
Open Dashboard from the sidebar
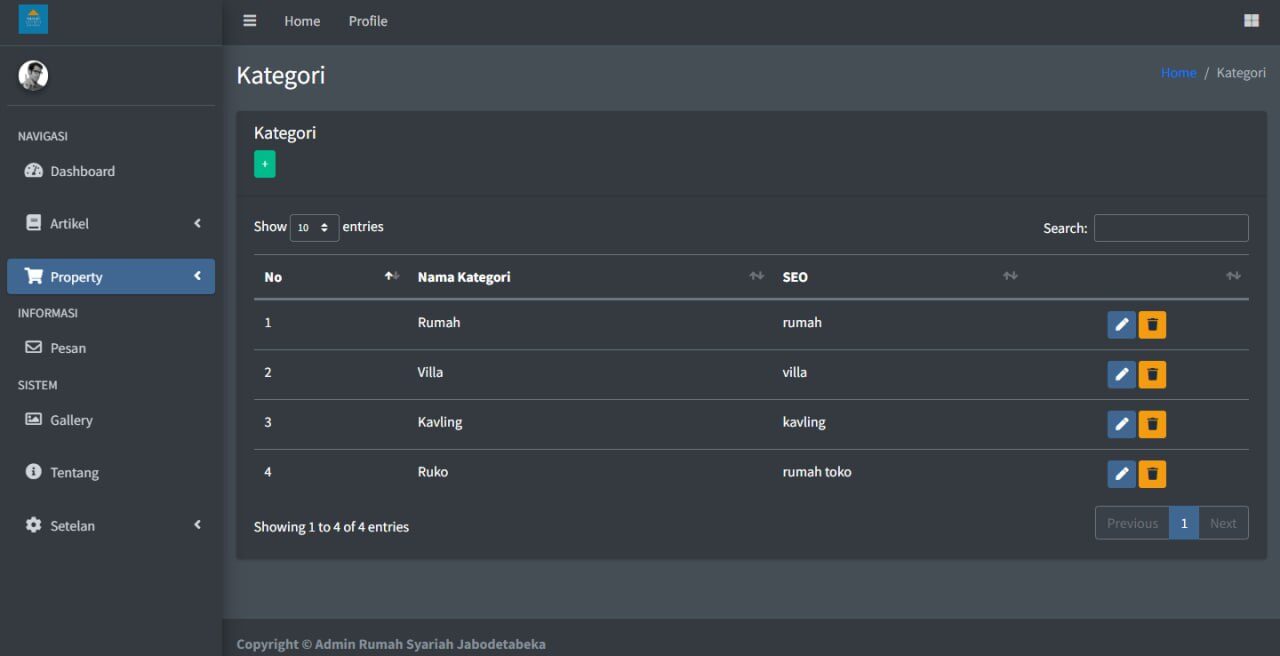click(x=82, y=171)
